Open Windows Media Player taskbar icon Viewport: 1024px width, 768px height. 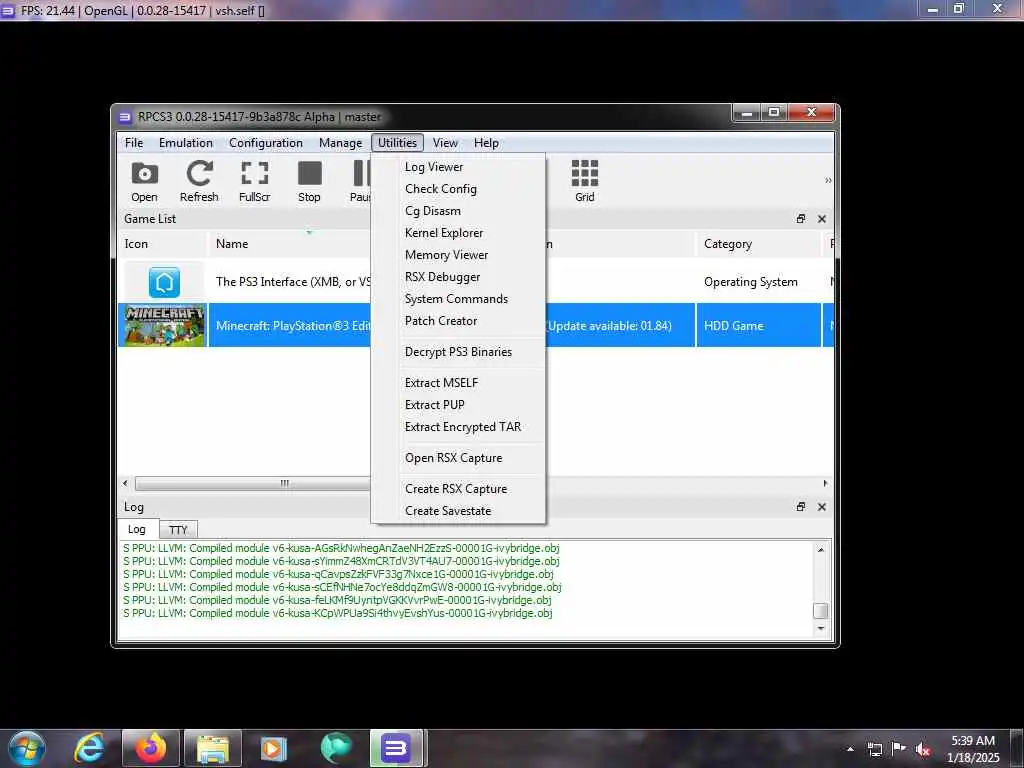click(x=274, y=748)
